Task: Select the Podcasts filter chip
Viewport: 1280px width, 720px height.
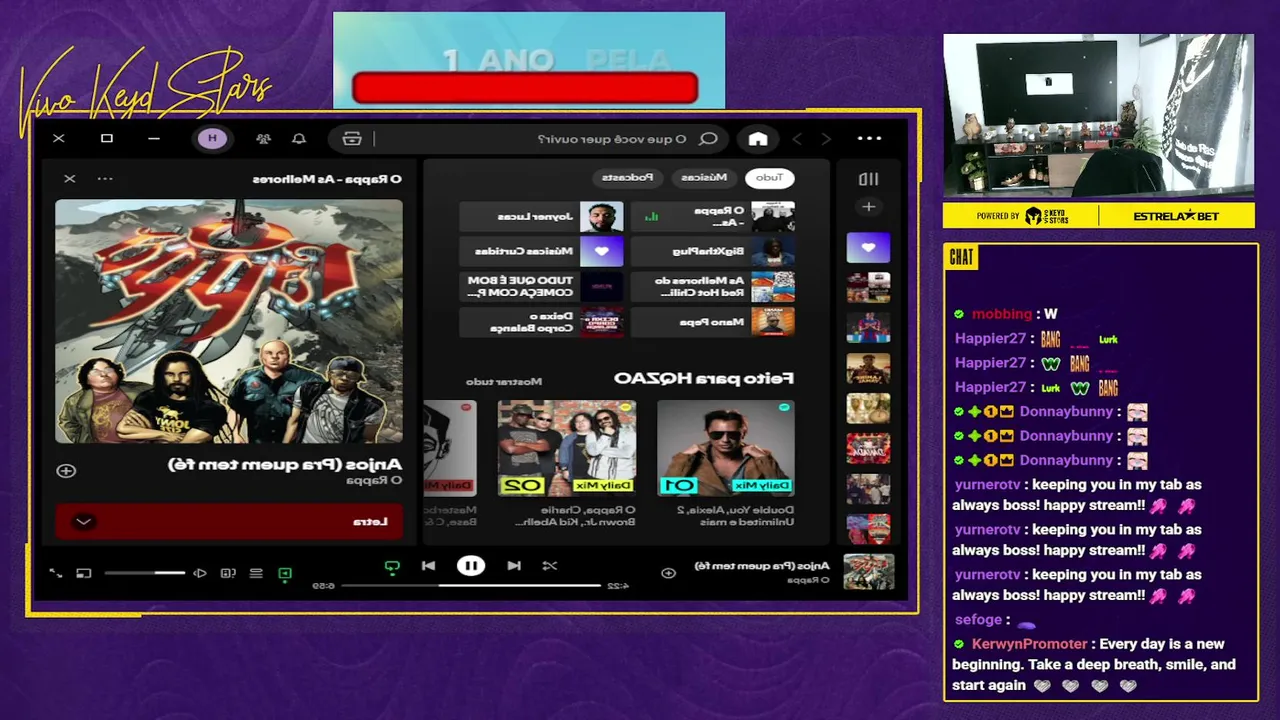Action: coord(627,178)
